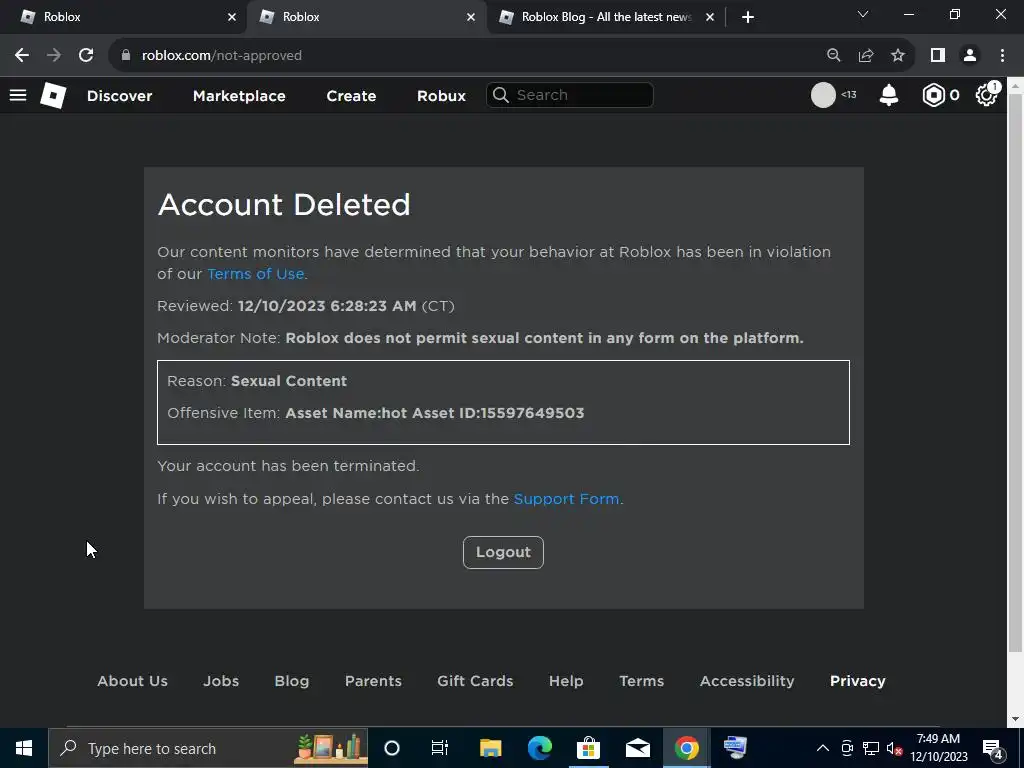Screen dimensions: 1024x768
Task: Click the scrollbar down arrow
Action: point(1016,720)
